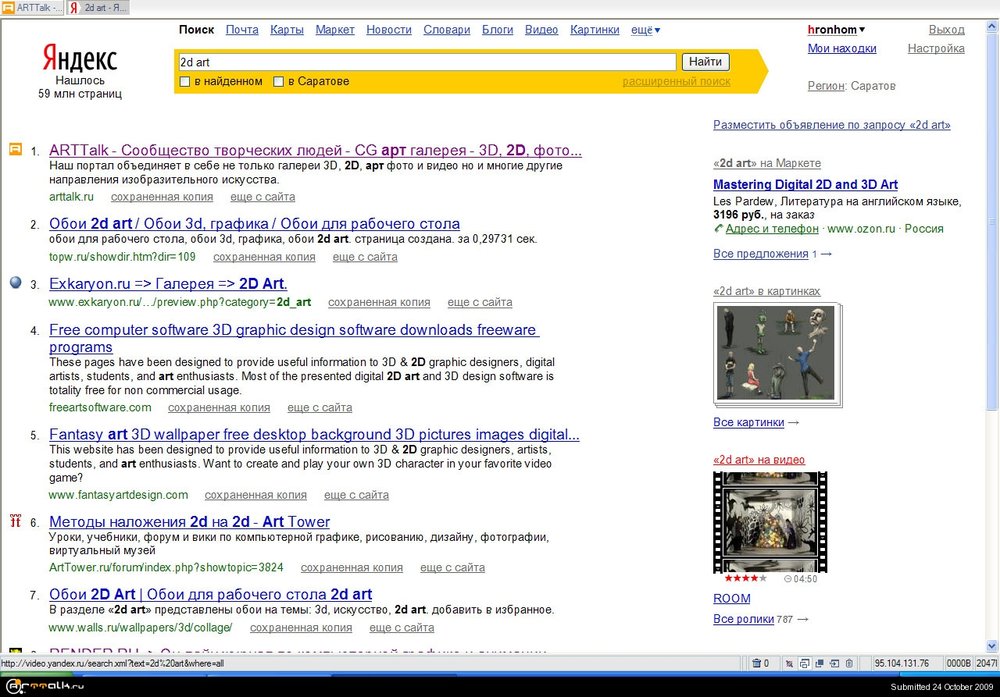Click the star rating under the video thumbnail
The height and width of the screenshot is (697, 1000).
745,579
